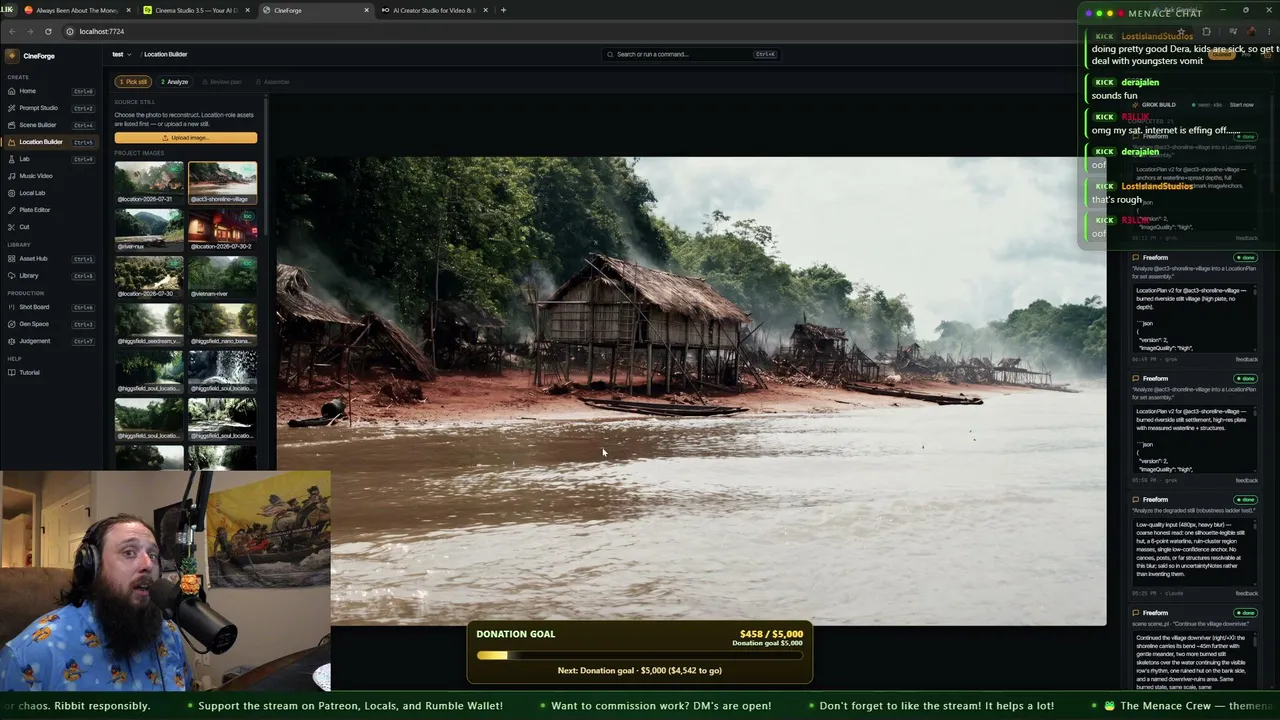Open the Prompt Studio page
The image size is (1280, 720).
tap(50, 108)
